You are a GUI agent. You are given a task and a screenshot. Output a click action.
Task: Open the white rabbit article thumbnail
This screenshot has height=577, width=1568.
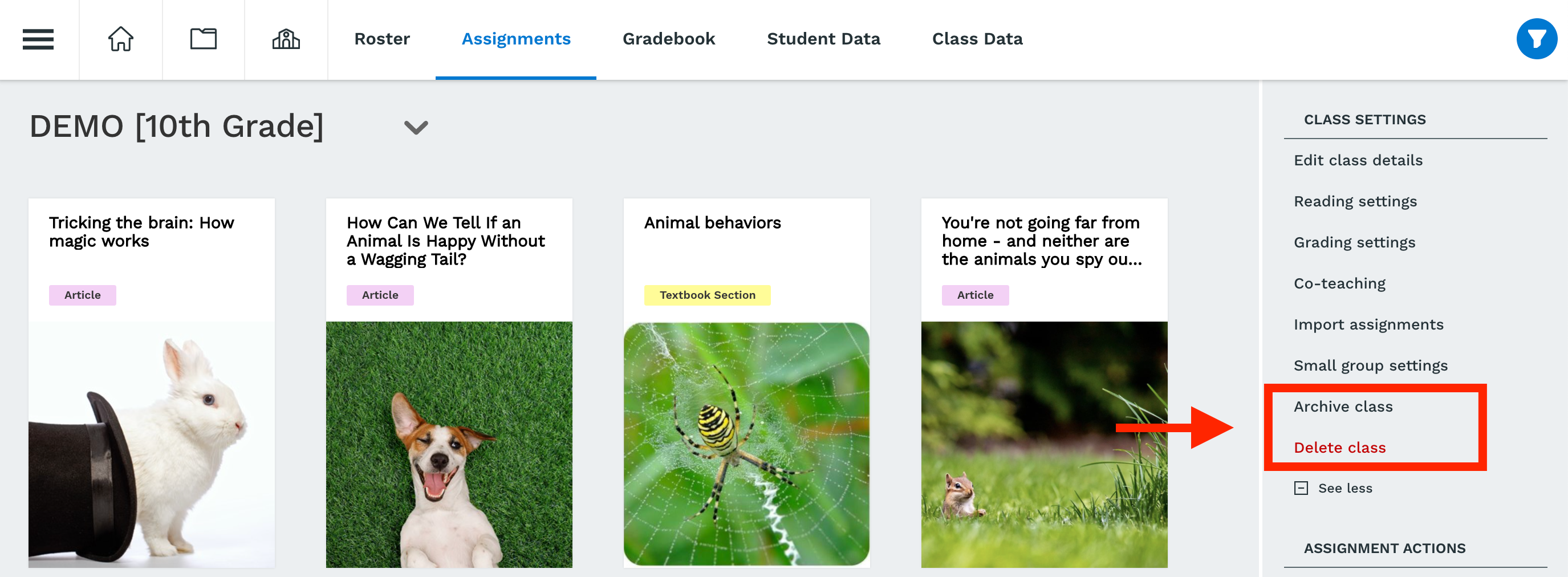tap(152, 444)
